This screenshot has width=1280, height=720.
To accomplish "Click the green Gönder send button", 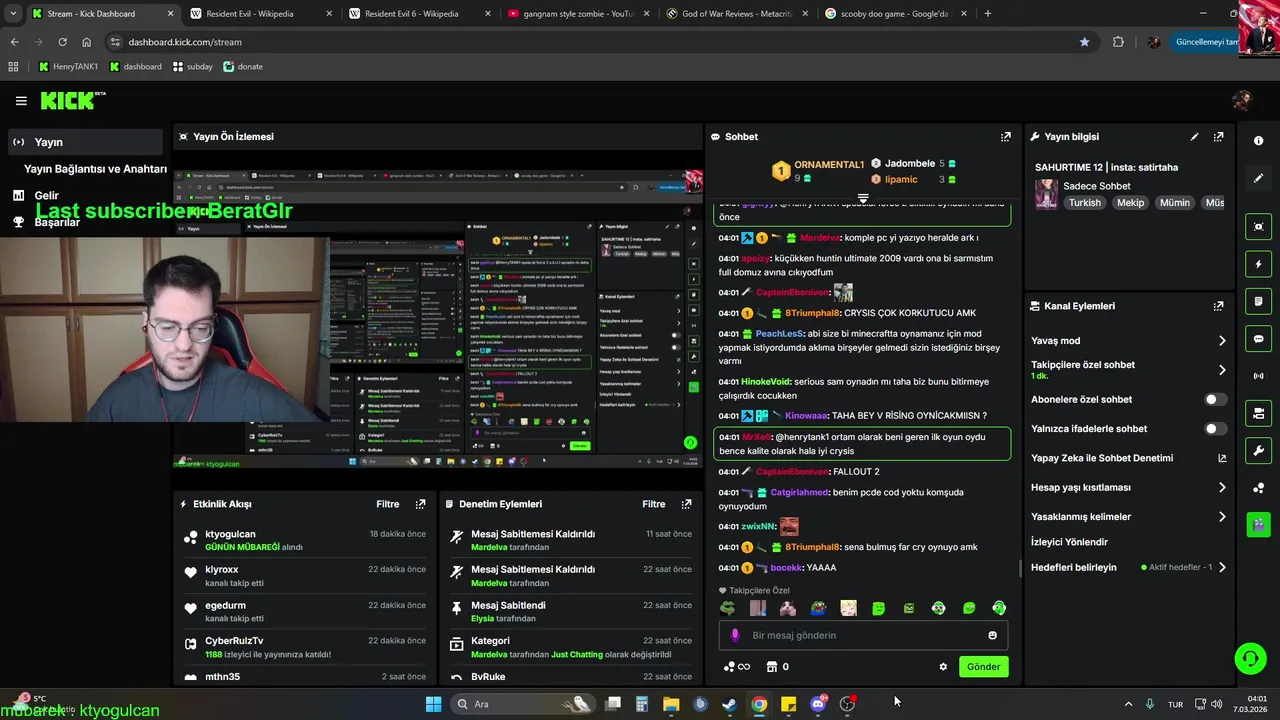I will click(983, 667).
